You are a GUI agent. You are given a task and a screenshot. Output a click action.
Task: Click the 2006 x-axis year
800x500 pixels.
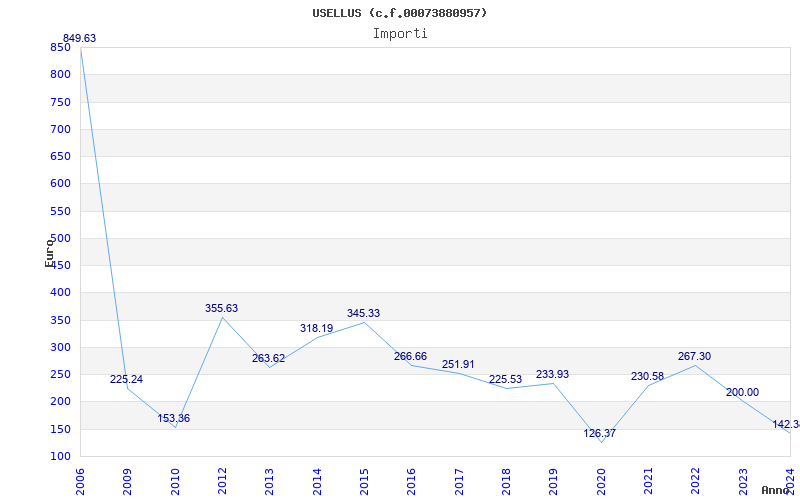80,482
